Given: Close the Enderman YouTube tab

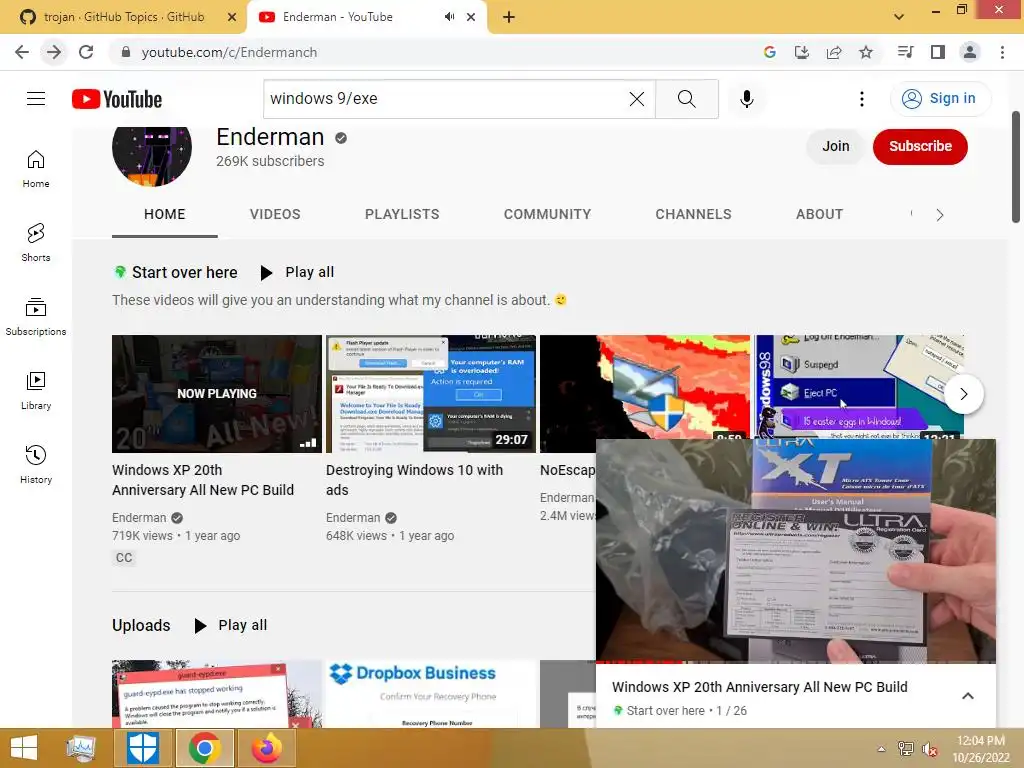Looking at the screenshot, I should click(x=471, y=17).
